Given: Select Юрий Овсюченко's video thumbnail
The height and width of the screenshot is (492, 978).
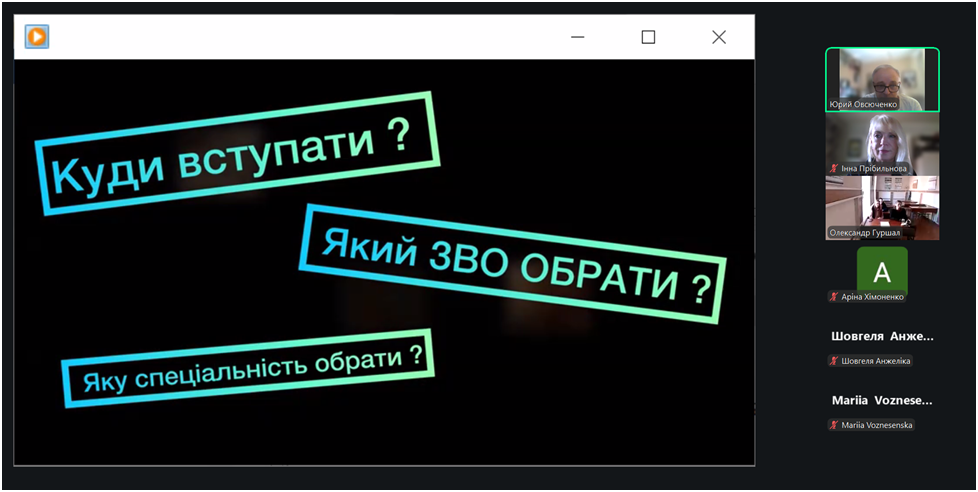Looking at the screenshot, I should point(882,80).
